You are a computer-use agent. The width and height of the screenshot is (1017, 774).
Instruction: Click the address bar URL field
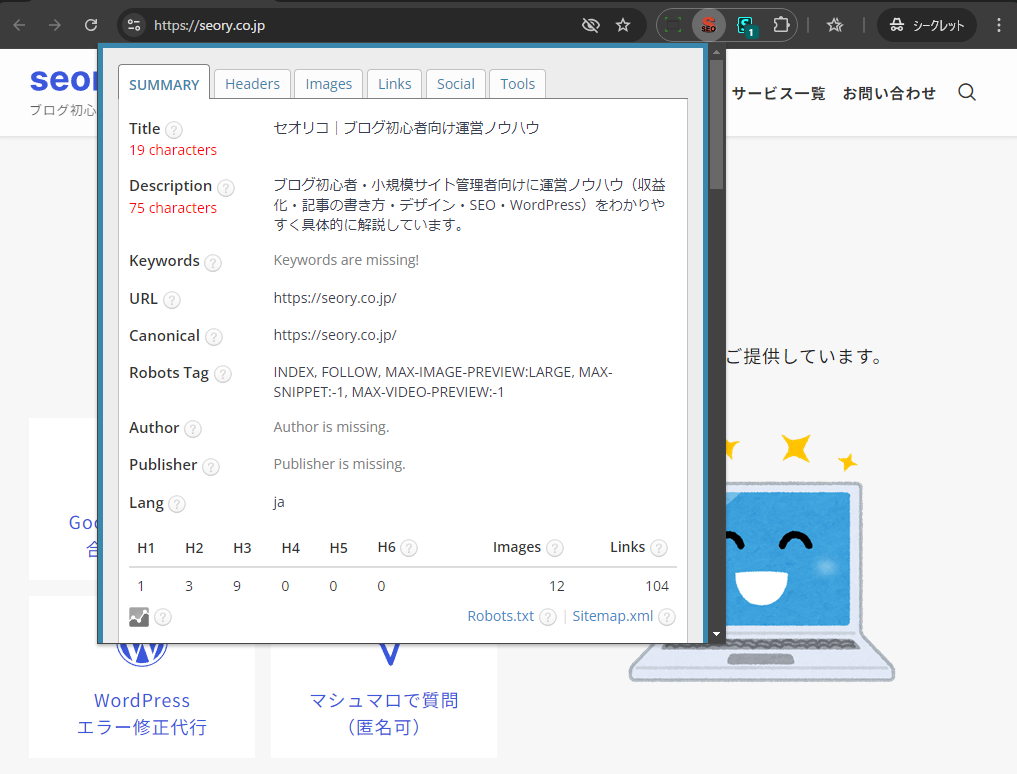coord(363,25)
